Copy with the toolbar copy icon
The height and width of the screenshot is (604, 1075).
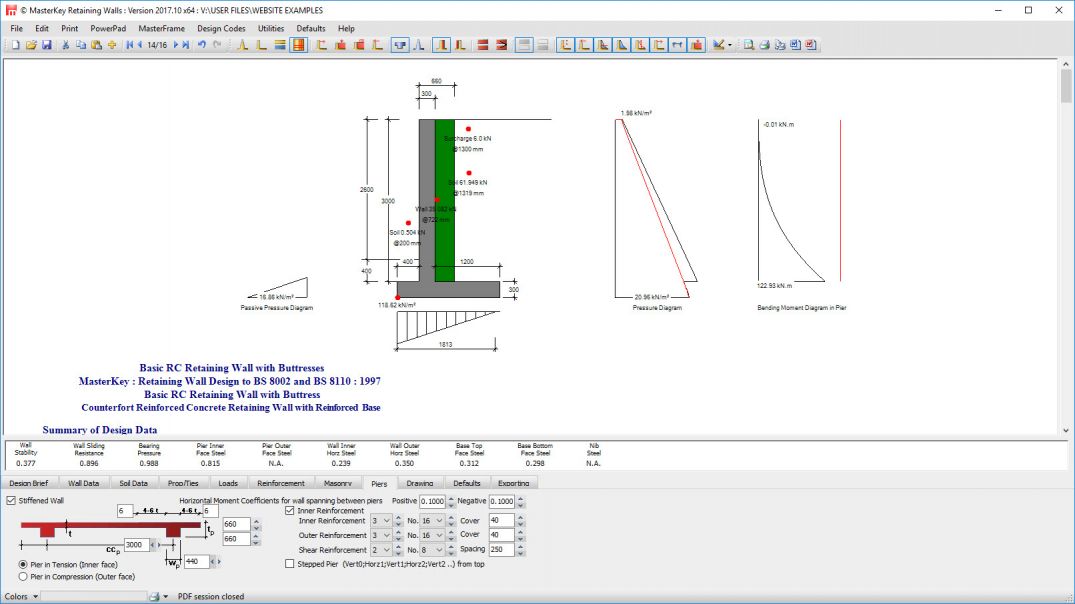pyautogui.click(x=81, y=45)
